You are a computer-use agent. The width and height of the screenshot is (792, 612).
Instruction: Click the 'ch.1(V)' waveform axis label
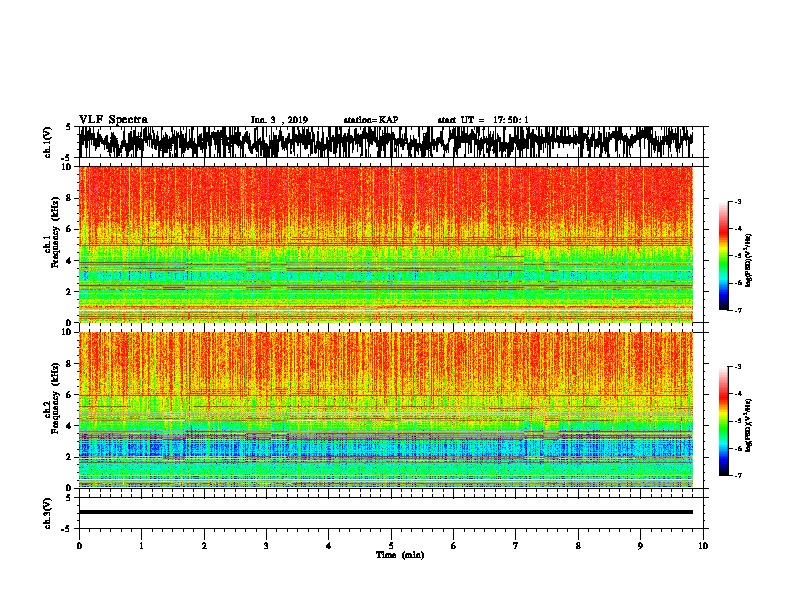coord(48,142)
